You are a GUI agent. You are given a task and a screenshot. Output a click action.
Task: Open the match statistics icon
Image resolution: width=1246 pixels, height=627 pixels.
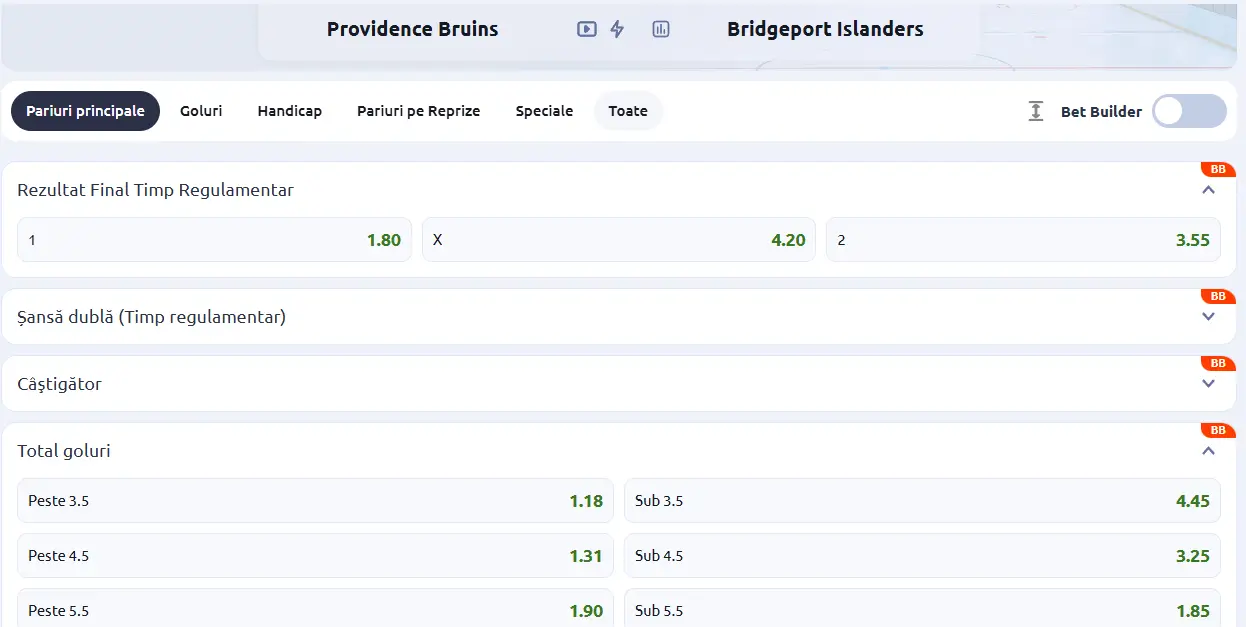pyautogui.click(x=660, y=29)
